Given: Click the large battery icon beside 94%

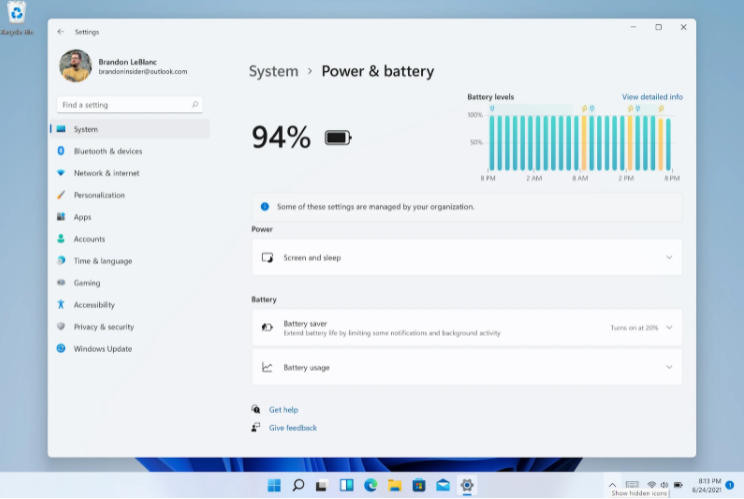Looking at the screenshot, I should click(338, 138).
